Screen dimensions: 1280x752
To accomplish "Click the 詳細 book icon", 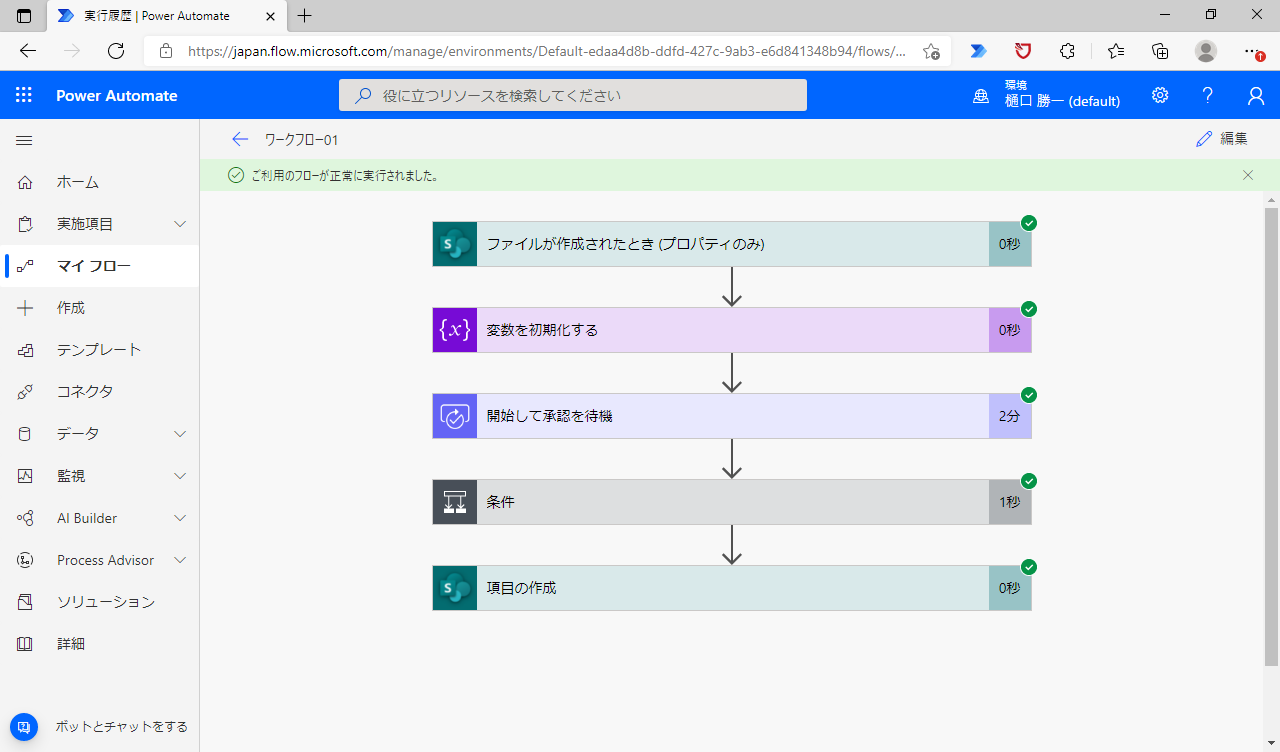I will 25,644.
